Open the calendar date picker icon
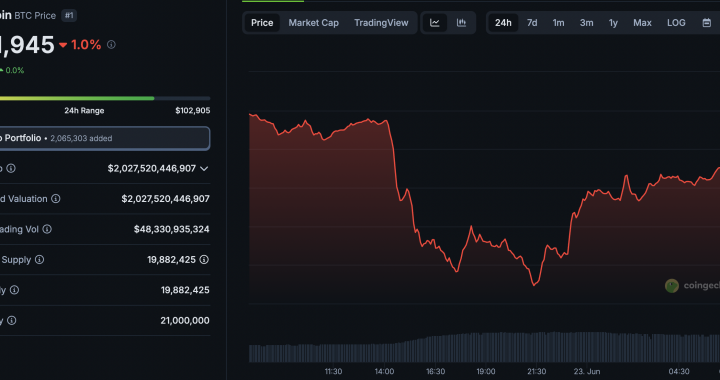Screen dimensions: 720x380 point(707,22)
